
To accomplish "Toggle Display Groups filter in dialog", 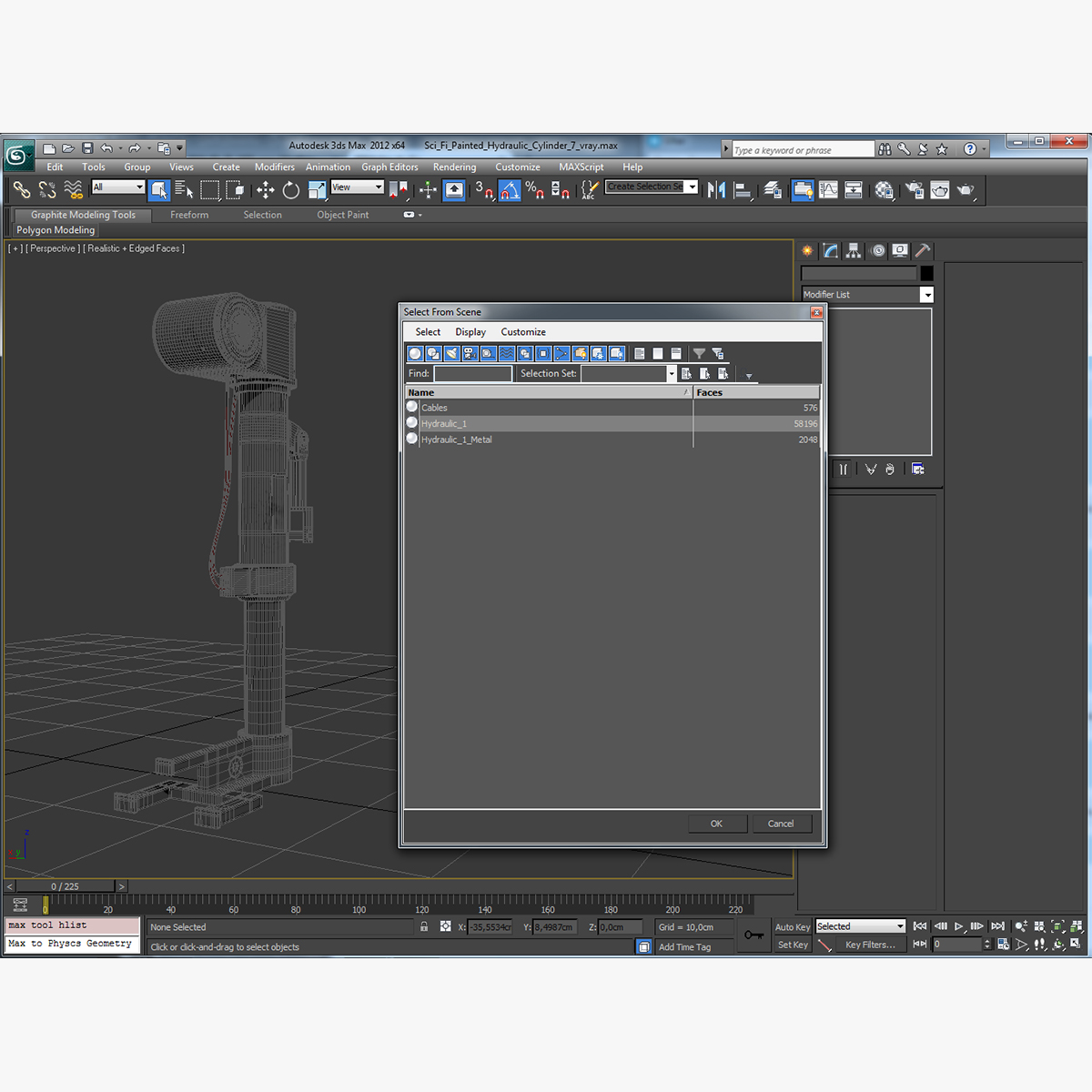I will point(525,353).
